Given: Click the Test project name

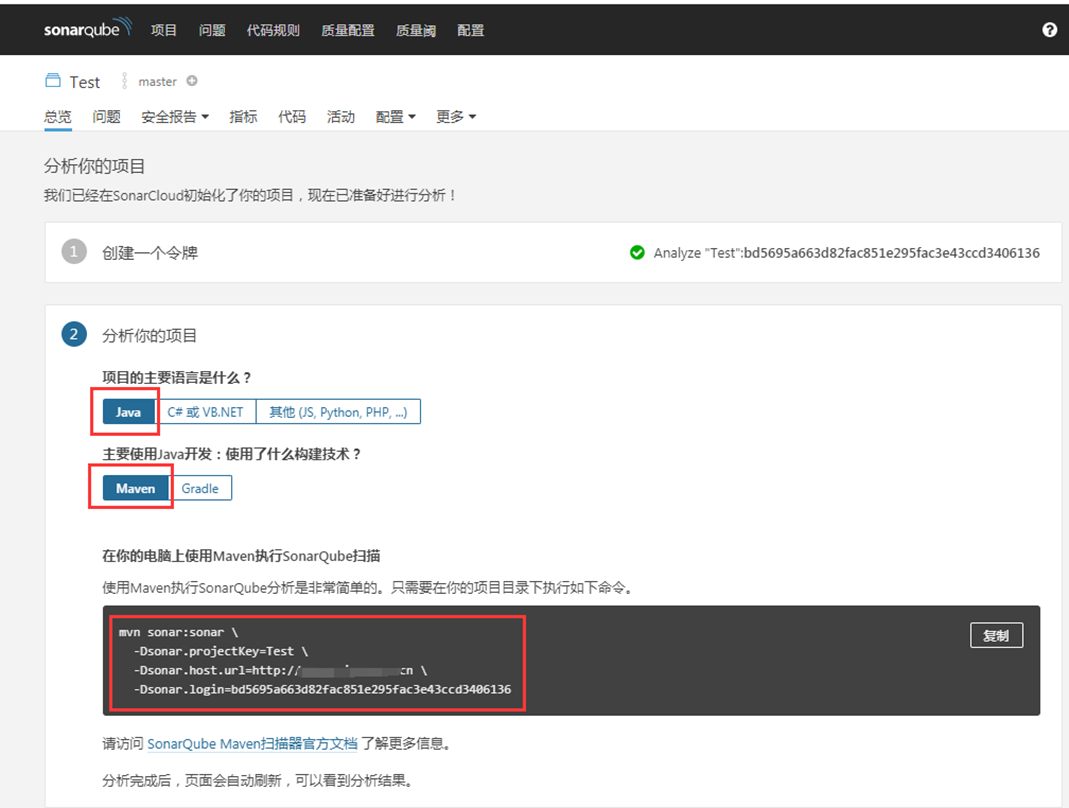Looking at the screenshot, I should (85, 83).
